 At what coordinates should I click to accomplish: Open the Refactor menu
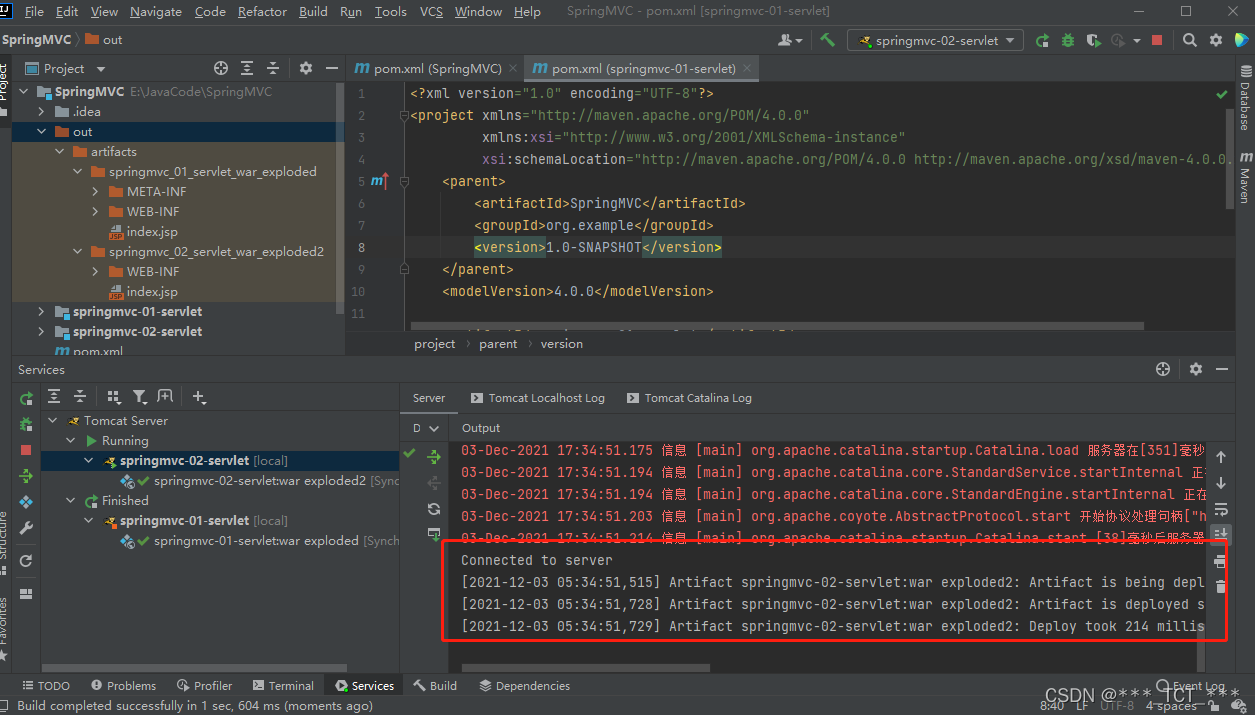pyautogui.click(x=262, y=12)
